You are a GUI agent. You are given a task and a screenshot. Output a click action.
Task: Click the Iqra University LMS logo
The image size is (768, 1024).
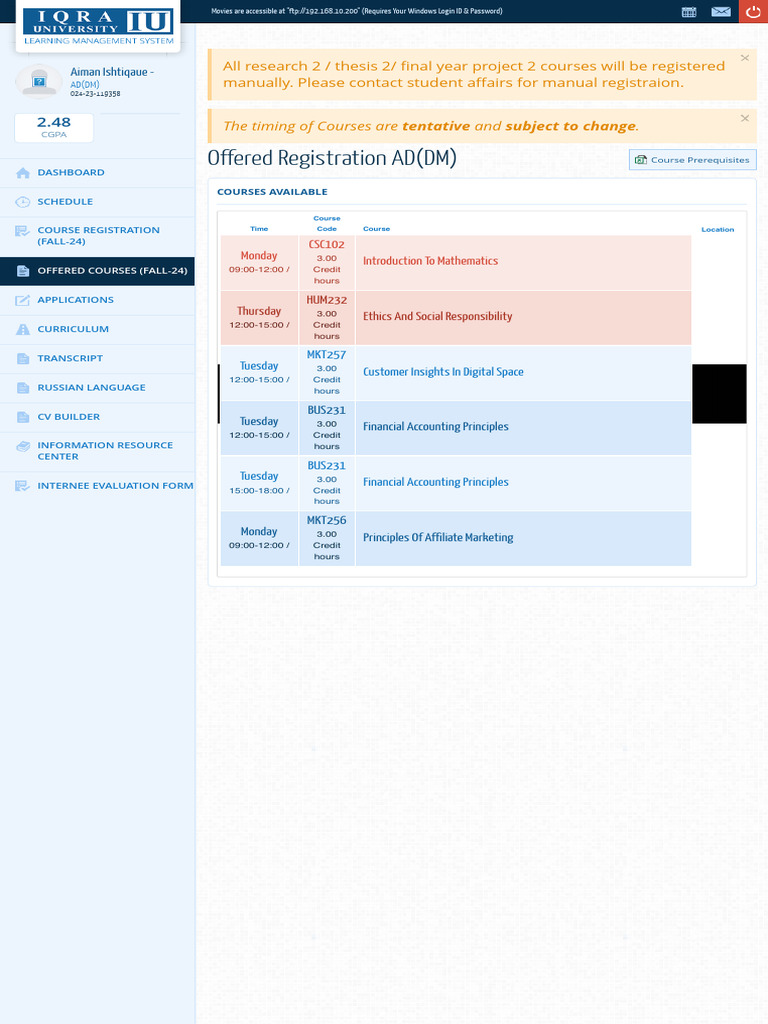click(x=98, y=26)
